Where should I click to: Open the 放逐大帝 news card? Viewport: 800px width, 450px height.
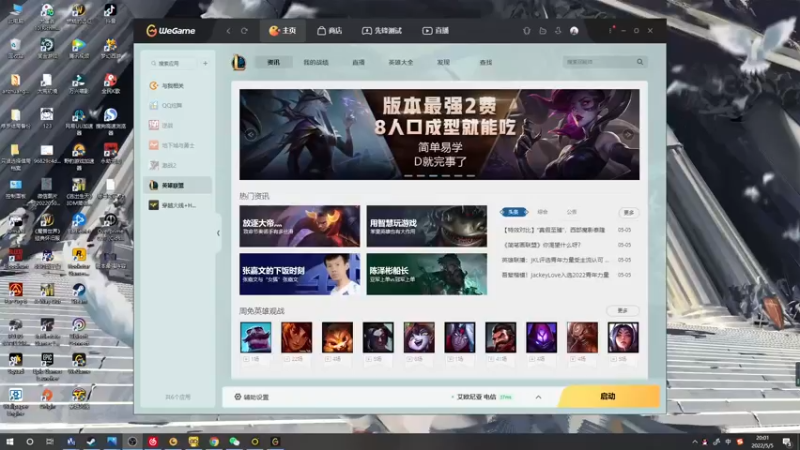pyautogui.click(x=299, y=226)
